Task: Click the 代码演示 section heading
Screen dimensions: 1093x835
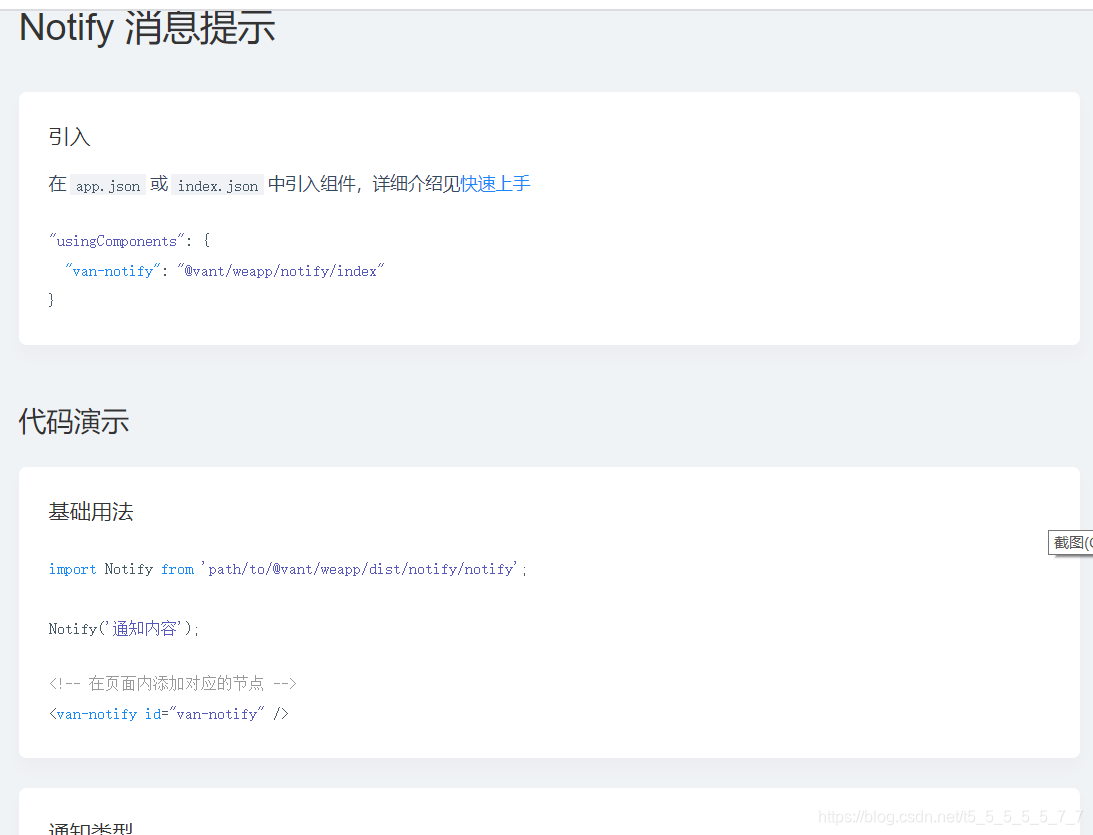Action: (74, 421)
